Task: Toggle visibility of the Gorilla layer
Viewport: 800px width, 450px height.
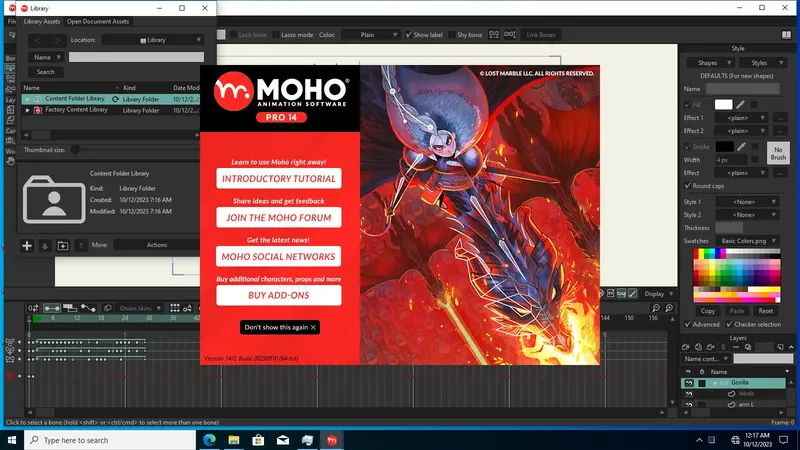Action: point(689,383)
